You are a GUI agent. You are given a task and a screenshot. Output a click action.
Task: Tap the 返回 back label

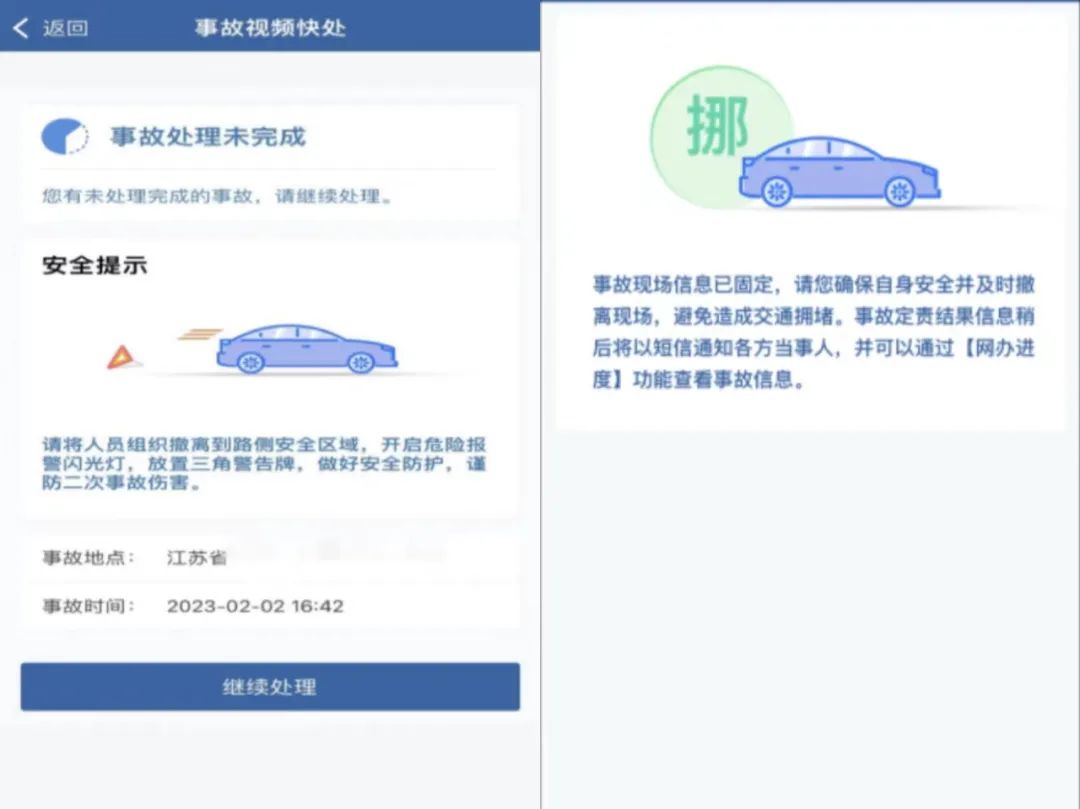65,28
